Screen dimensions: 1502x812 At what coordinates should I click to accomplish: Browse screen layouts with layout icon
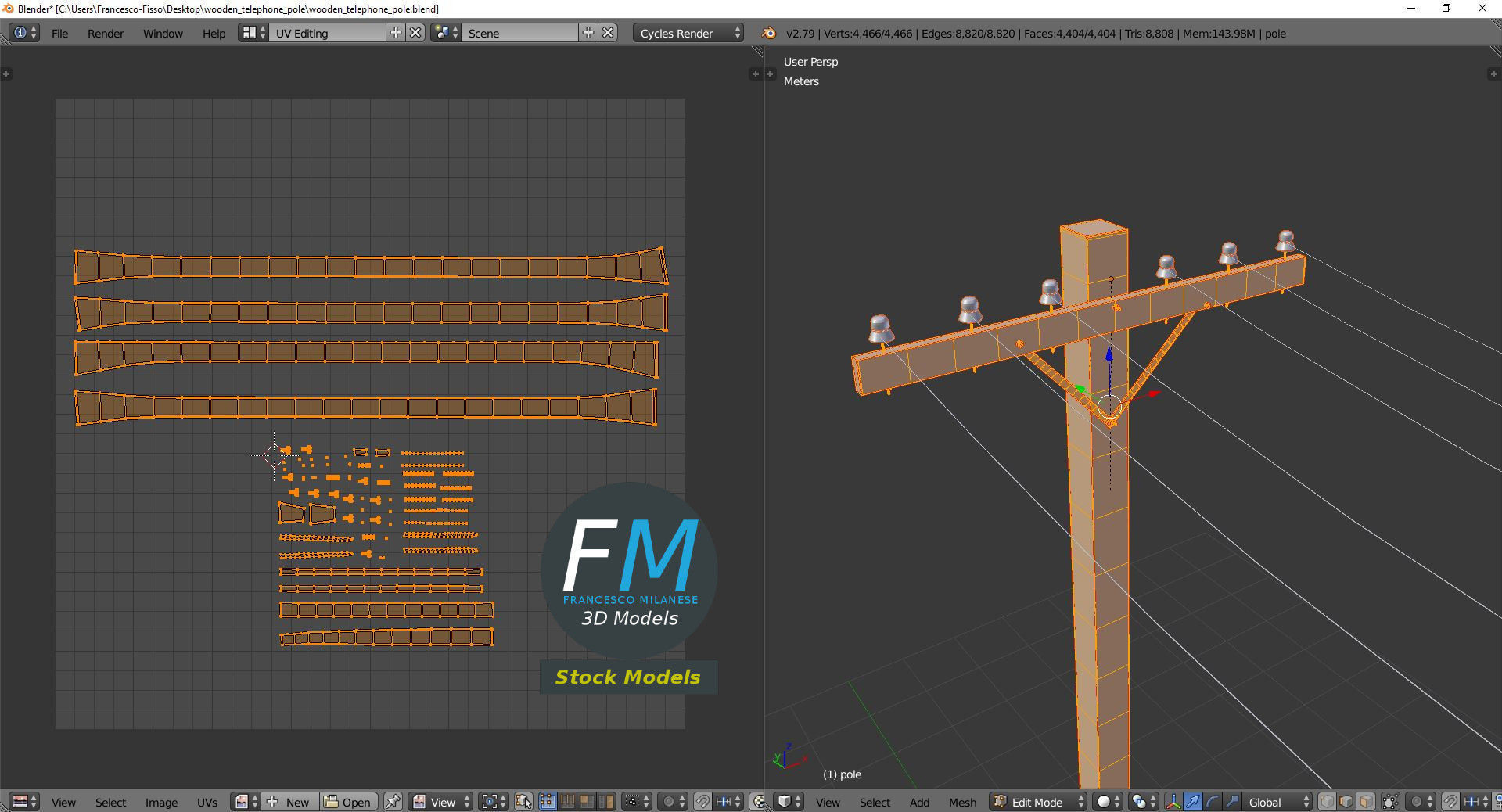253,33
